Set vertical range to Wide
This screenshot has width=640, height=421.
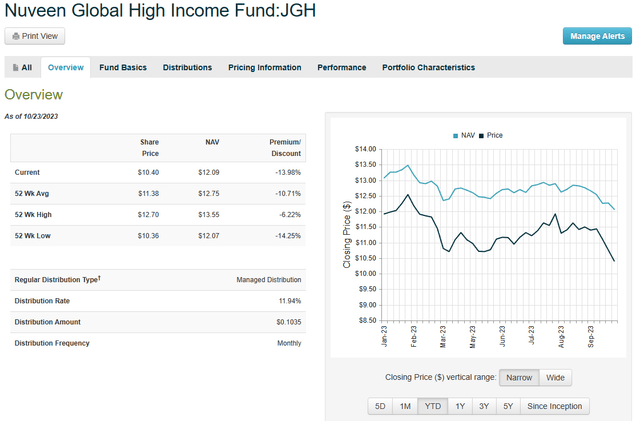pyautogui.click(x=555, y=378)
